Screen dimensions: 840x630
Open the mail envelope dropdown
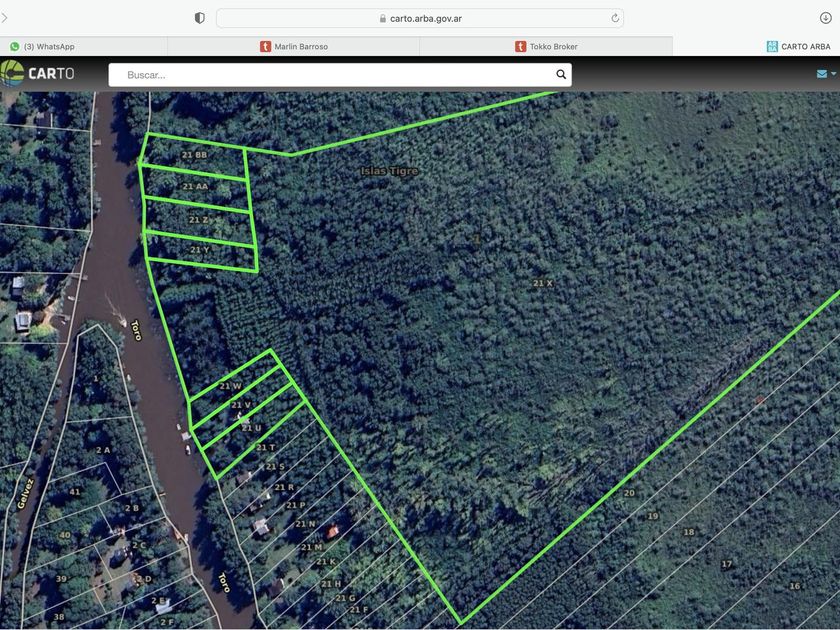[x=824, y=74]
